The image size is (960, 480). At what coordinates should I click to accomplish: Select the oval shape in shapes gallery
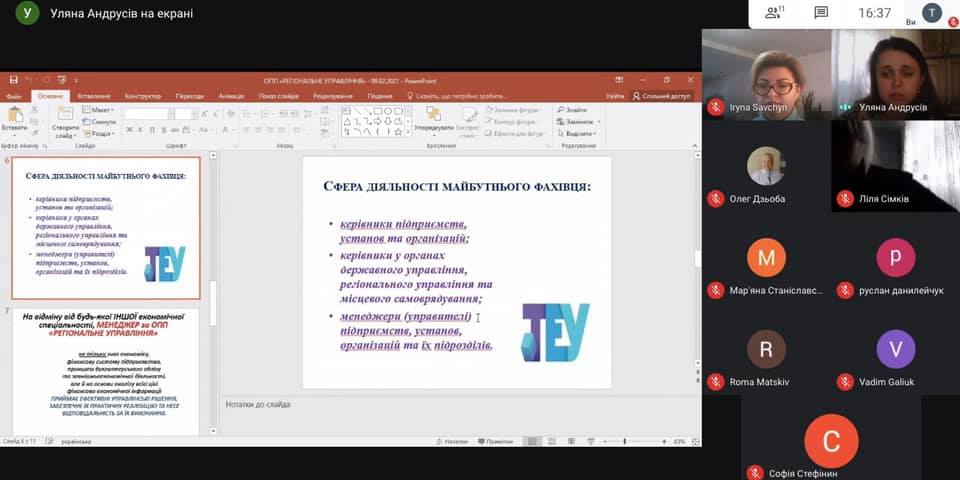[388, 111]
